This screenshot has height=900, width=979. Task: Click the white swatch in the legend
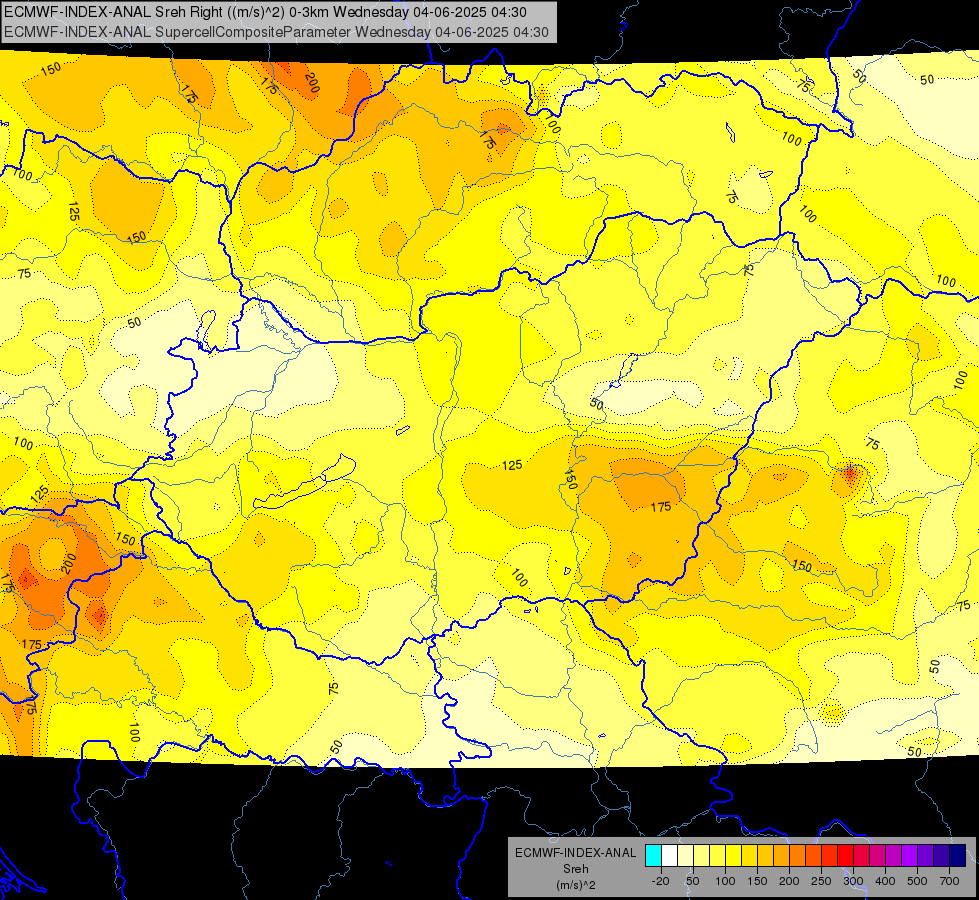click(x=669, y=856)
